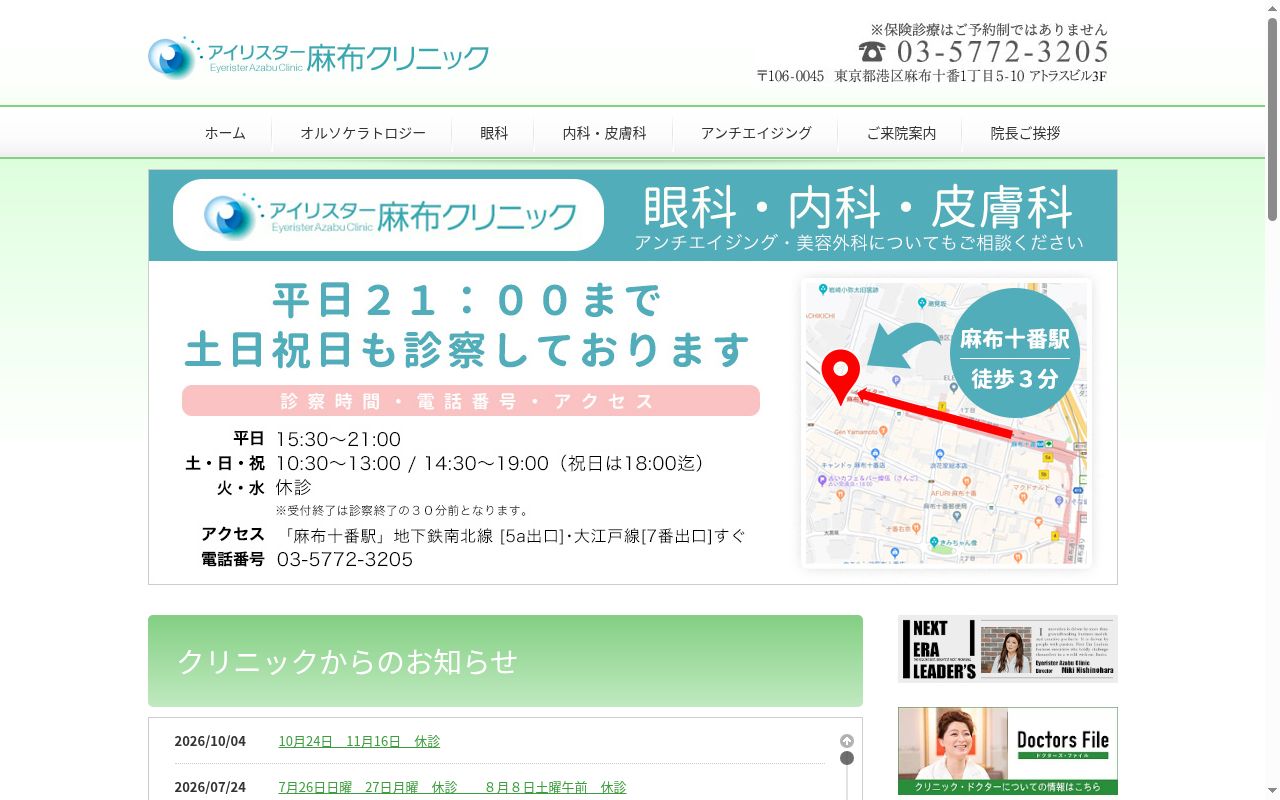The image size is (1280, 800).
Task: Open the アンチエイジング menu item
Action: (x=756, y=133)
